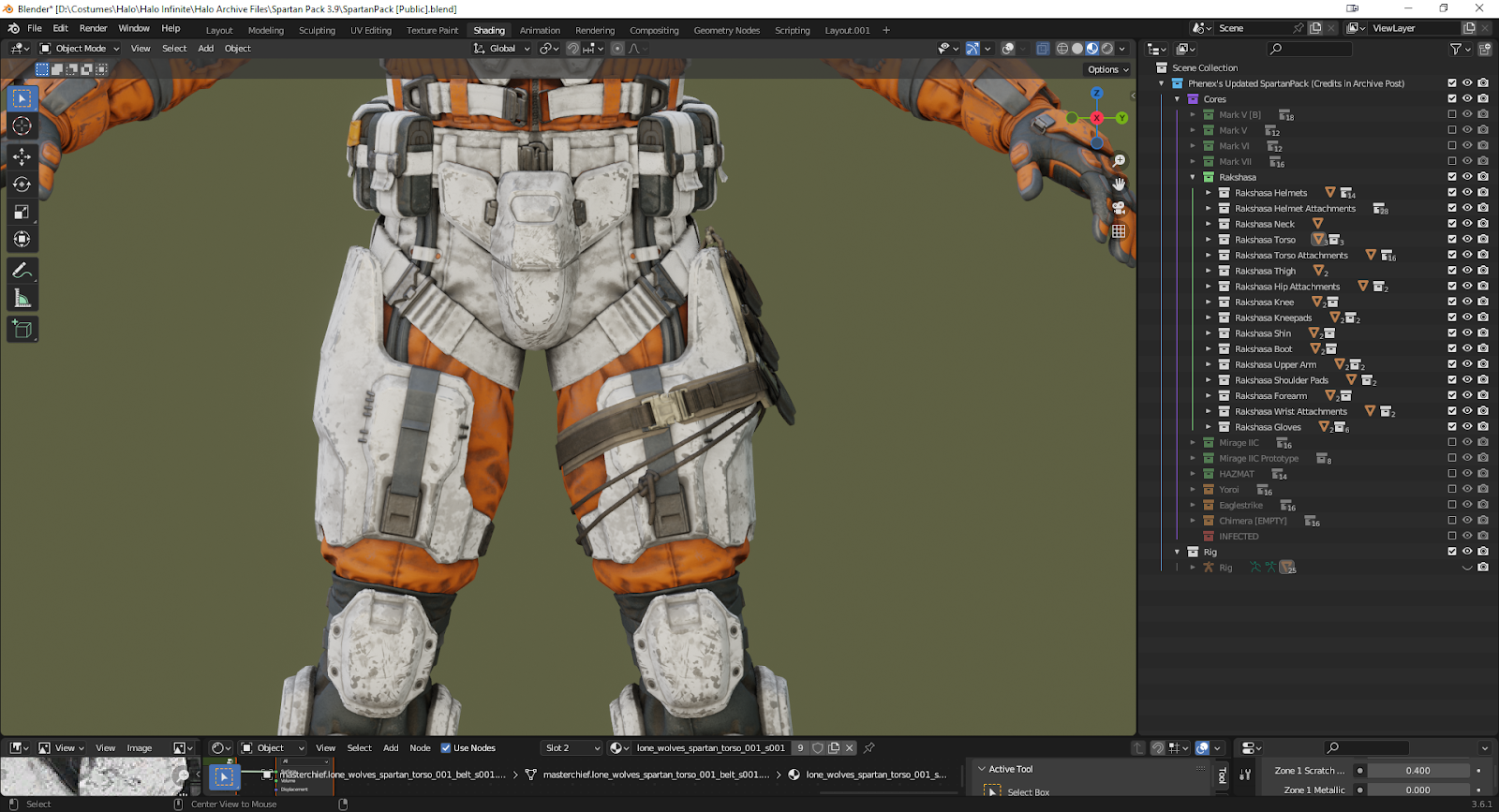Select the Add Cube tool
The width and height of the screenshot is (1499, 812).
(x=22, y=329)
